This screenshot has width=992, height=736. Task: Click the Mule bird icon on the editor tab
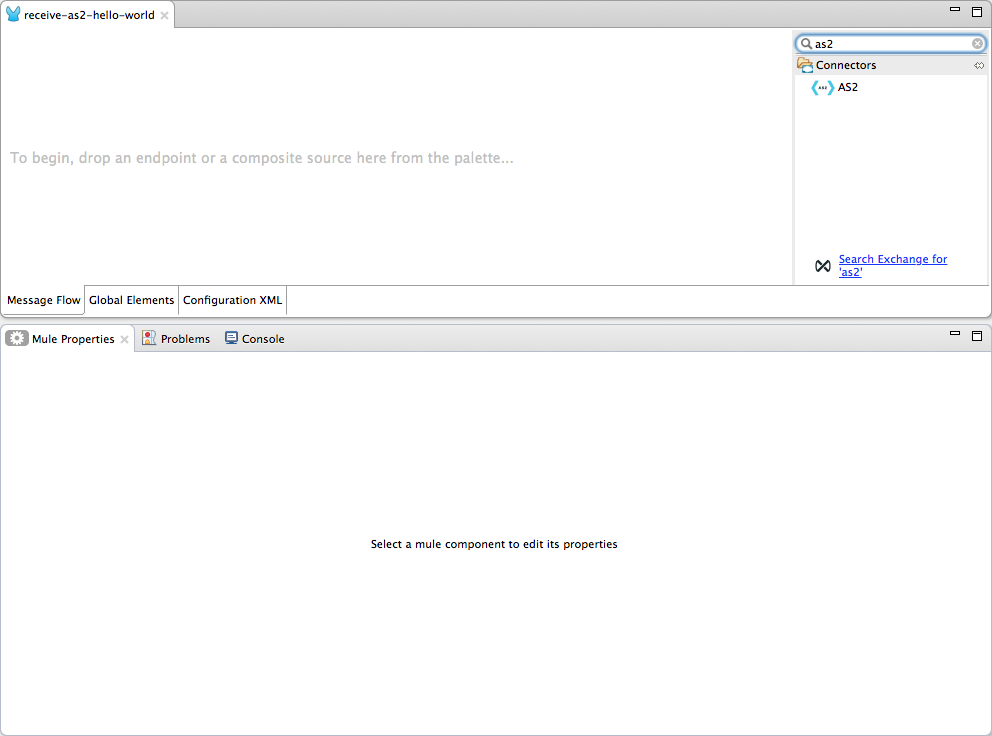12,14
